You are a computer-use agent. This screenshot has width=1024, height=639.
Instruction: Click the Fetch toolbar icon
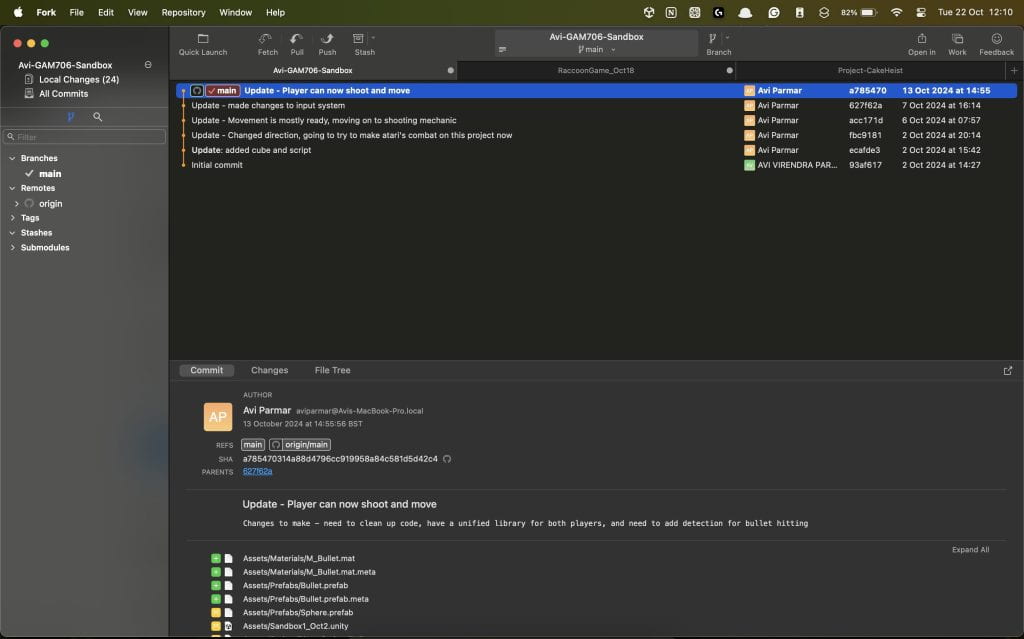pyautogui.click(x=267, y=39)
